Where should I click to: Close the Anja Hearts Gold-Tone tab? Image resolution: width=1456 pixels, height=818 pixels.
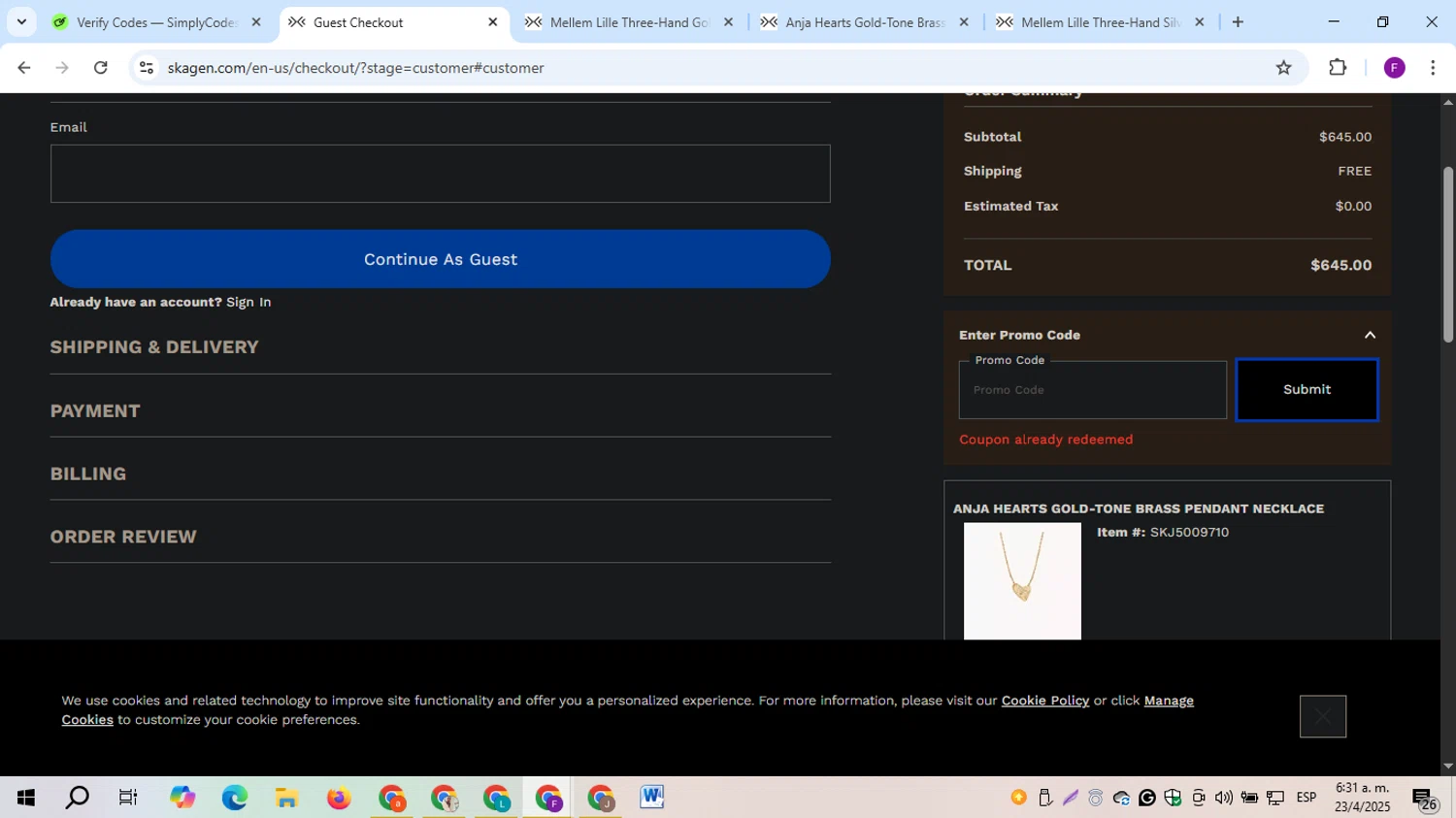964,22
